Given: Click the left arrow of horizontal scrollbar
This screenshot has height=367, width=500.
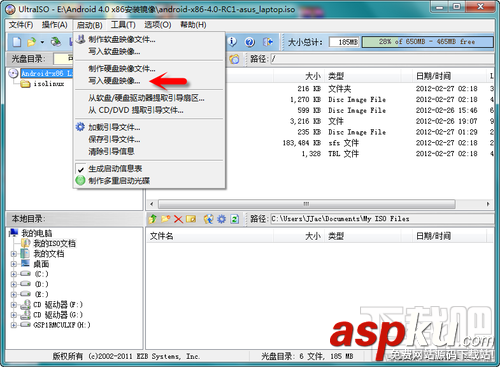Looking at the screenshot, I should click(152, 204).
